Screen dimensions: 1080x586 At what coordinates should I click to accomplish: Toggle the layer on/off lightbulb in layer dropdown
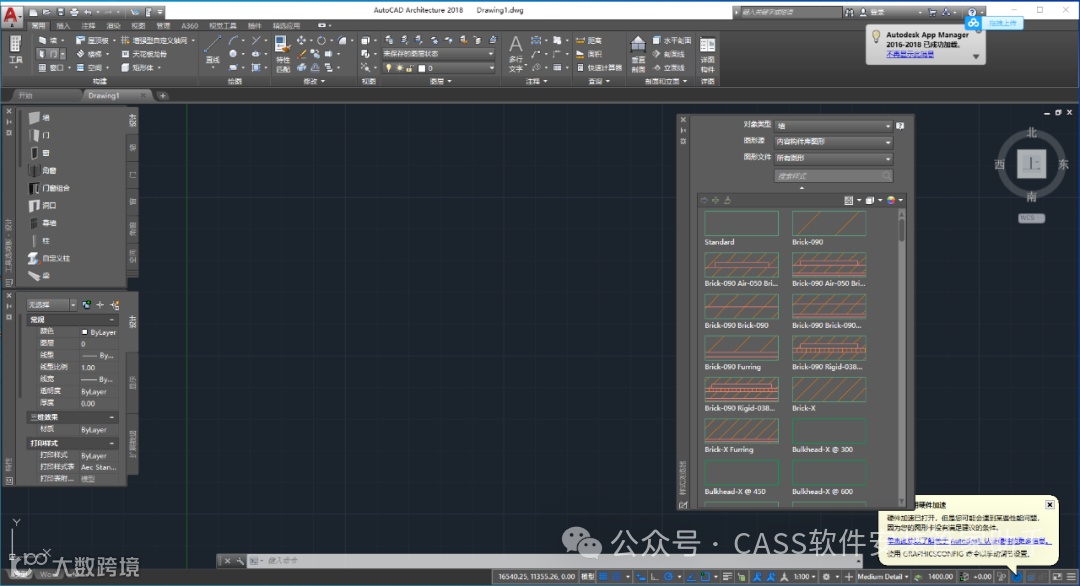point(388,68)
